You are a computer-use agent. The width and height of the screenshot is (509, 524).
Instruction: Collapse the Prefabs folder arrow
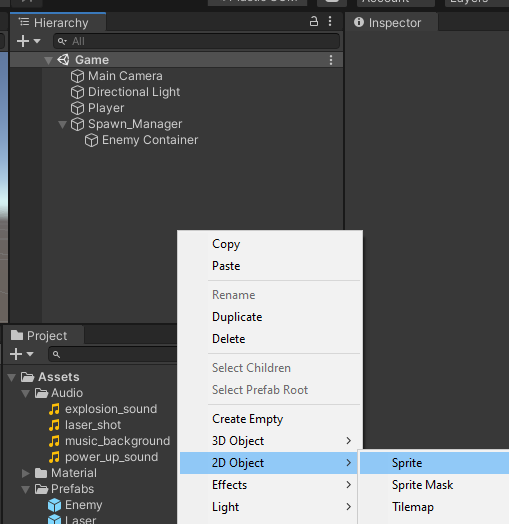[26, 490]
